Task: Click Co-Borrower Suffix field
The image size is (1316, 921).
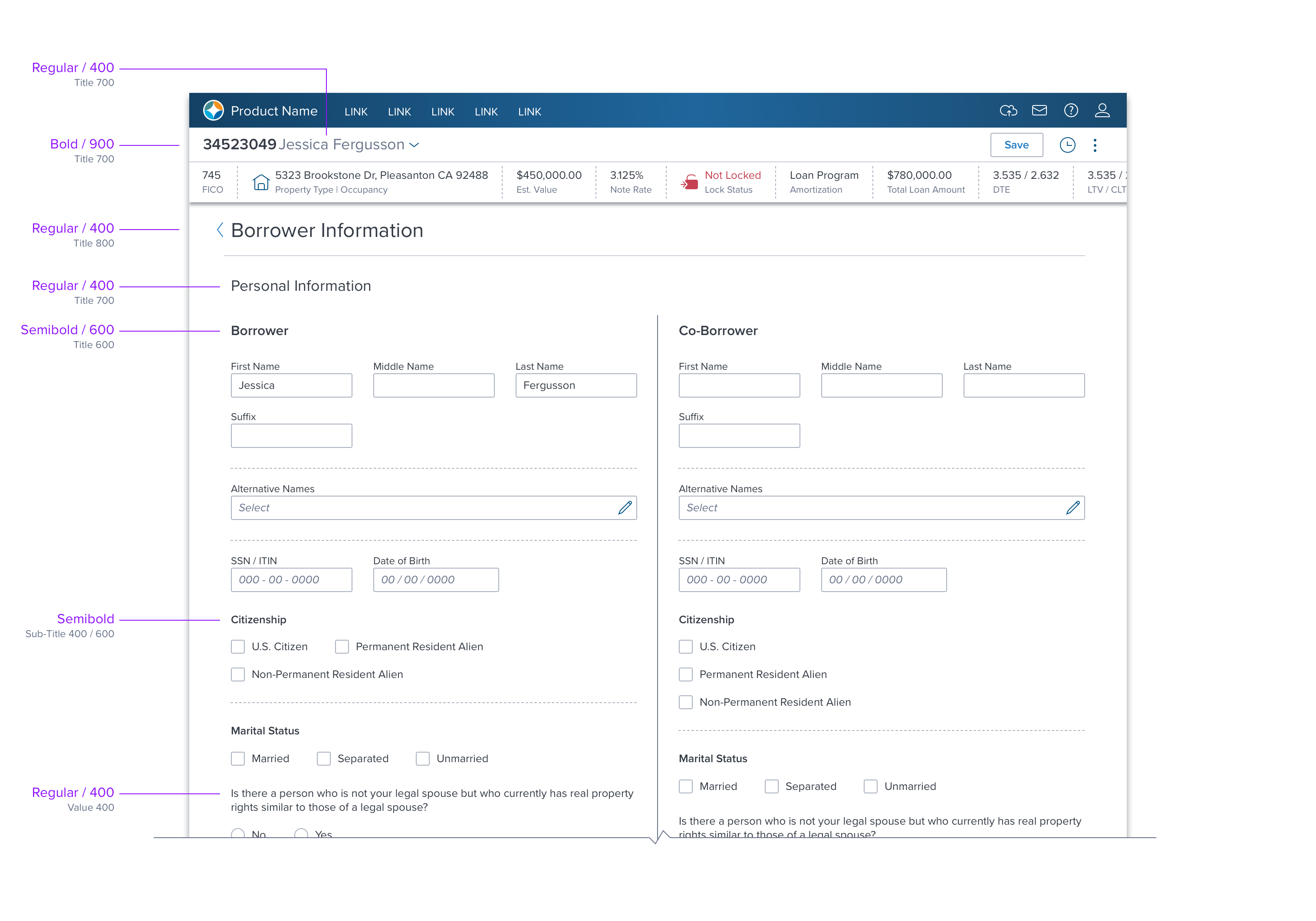Action: click(740, 436)
